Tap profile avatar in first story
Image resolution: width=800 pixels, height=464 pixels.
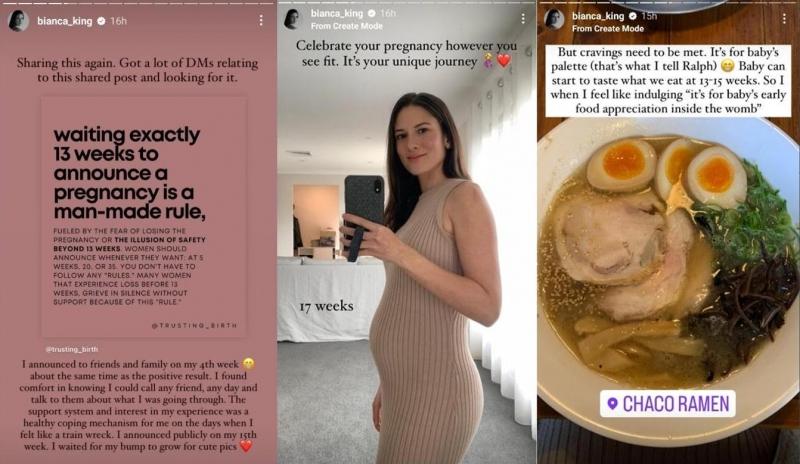pyautogui.click(x=19, y=21)
